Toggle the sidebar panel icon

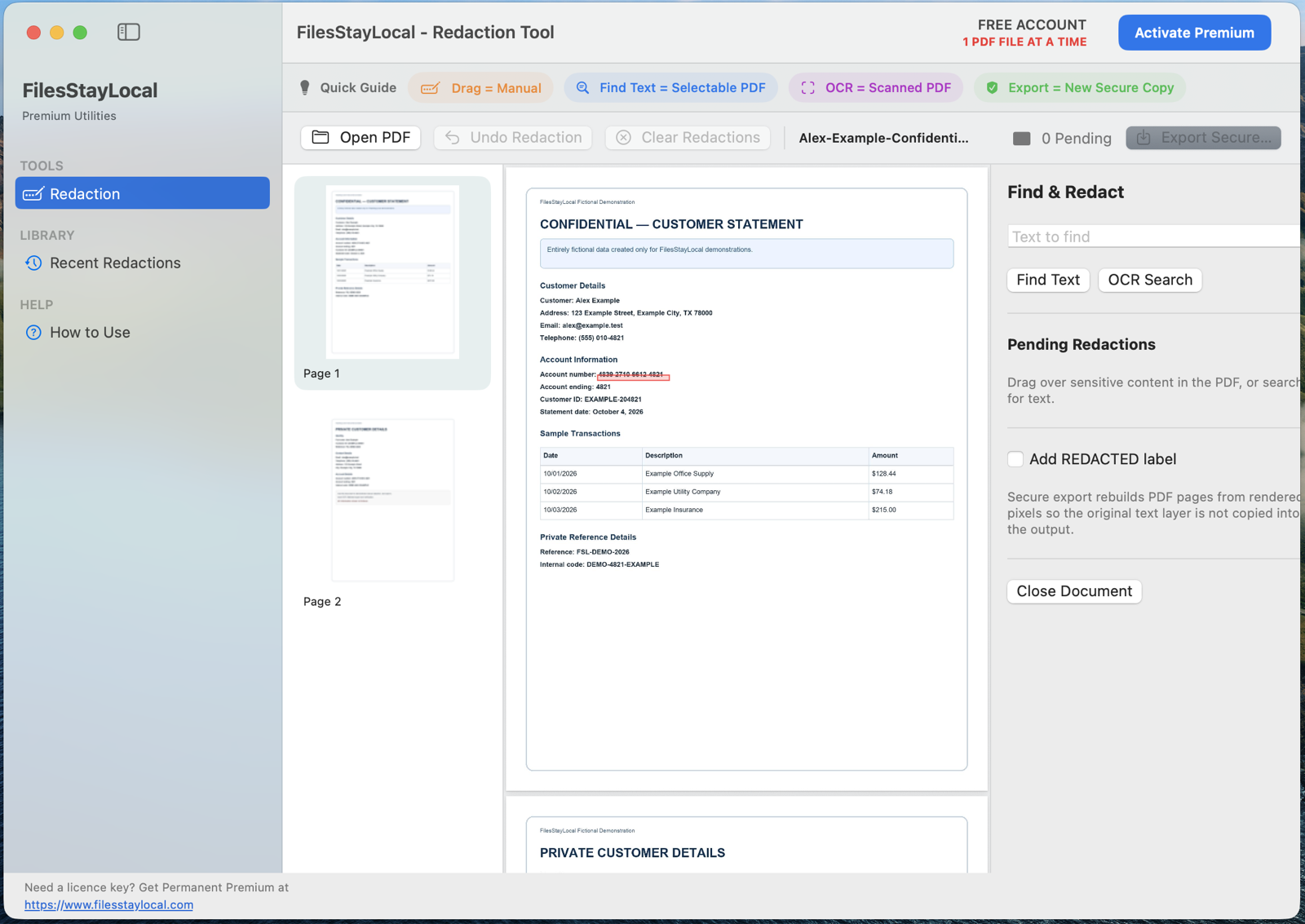click(129, 32)
